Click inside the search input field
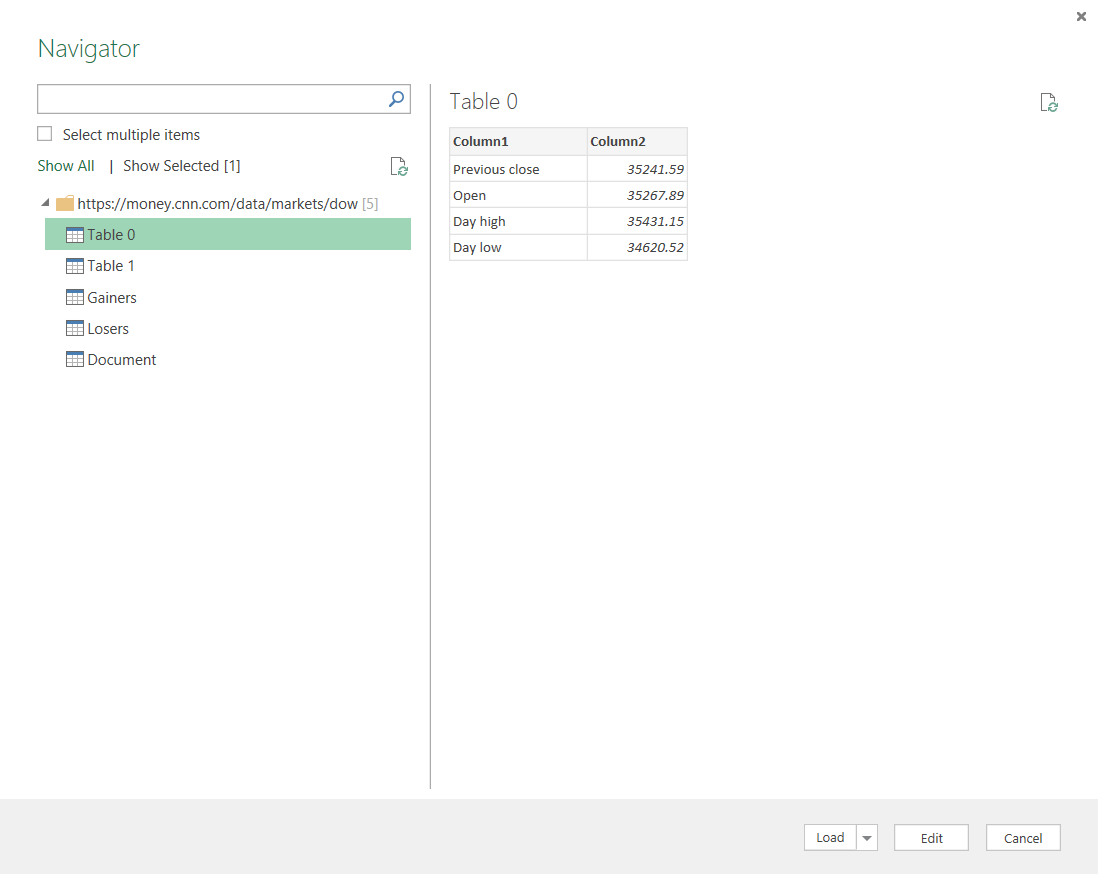 coord(210,99)
